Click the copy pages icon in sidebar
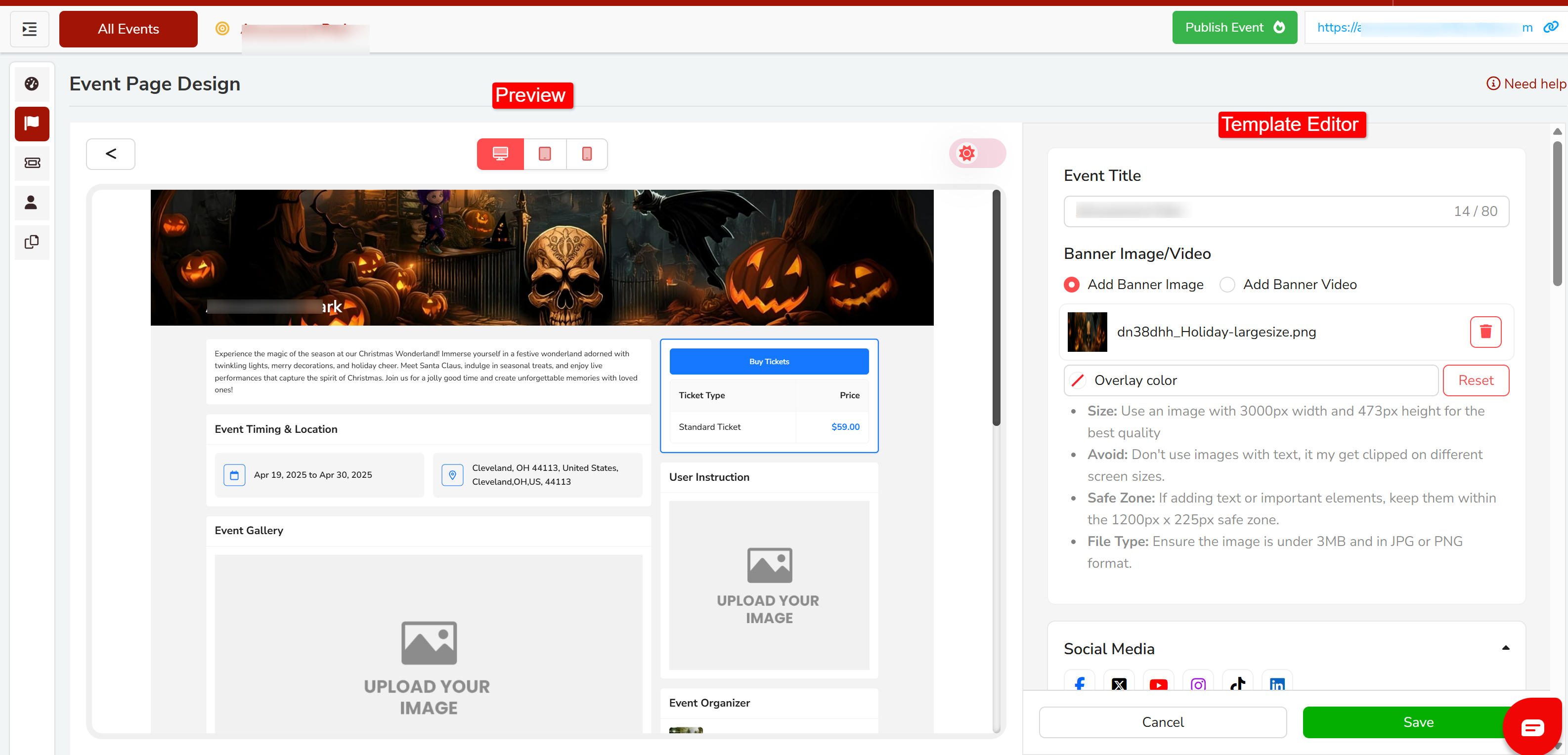The height and width of the screenshot is (755, 1568). point(32,242)
